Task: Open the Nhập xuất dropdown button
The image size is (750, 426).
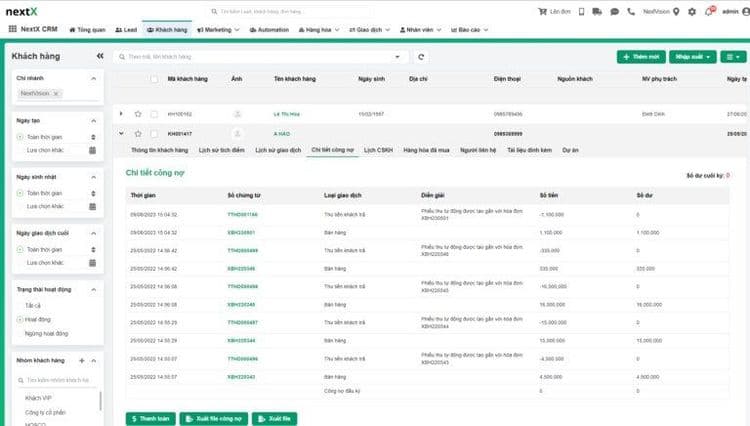Action: (692, 57)
